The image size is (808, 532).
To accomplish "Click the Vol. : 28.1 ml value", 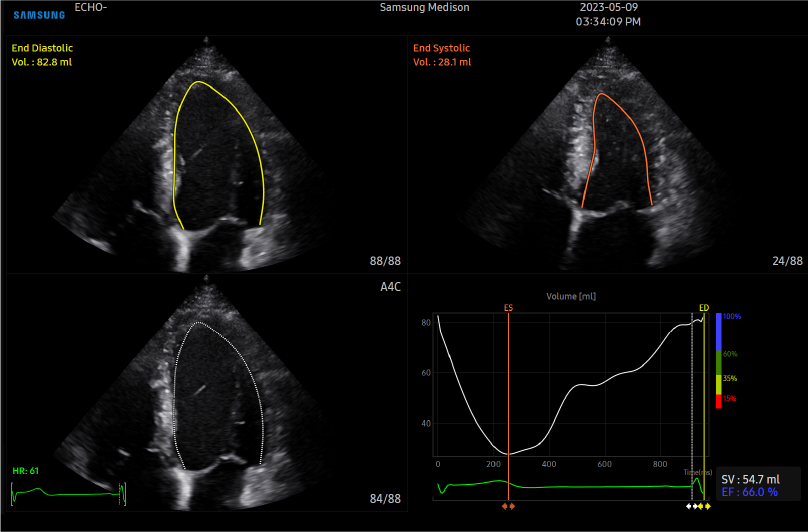I will point(442,62).
